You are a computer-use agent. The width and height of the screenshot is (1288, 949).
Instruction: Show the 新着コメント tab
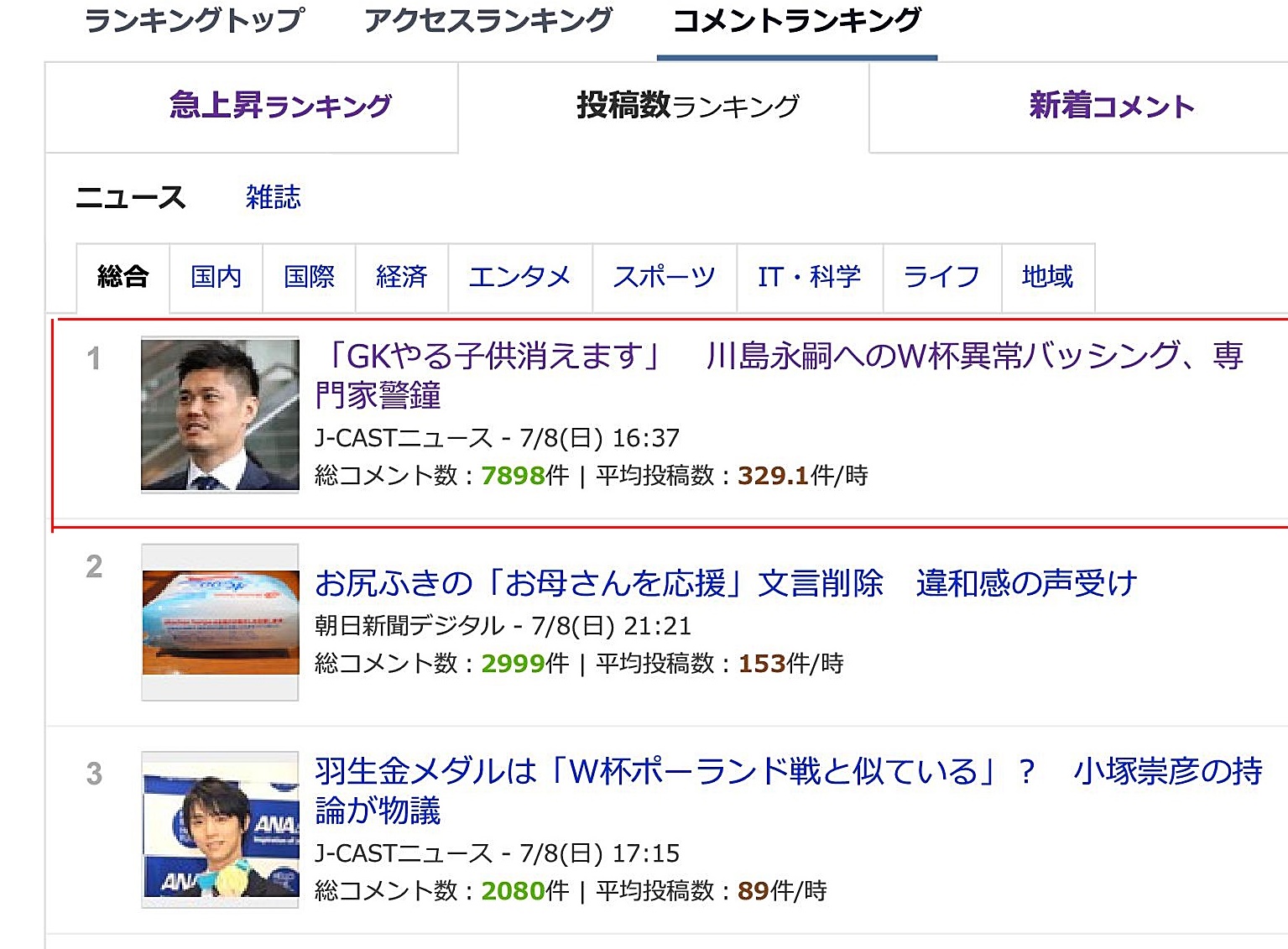(x=1111, y=107)
